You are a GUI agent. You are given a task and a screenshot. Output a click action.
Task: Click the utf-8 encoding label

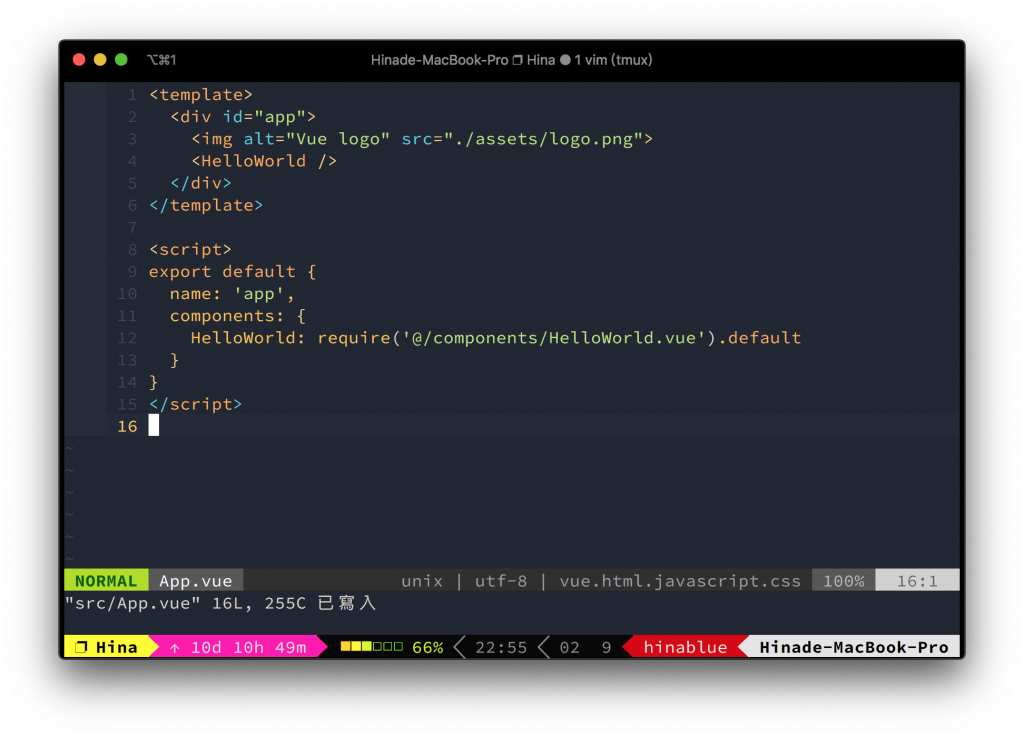click(x=501, y=580)
